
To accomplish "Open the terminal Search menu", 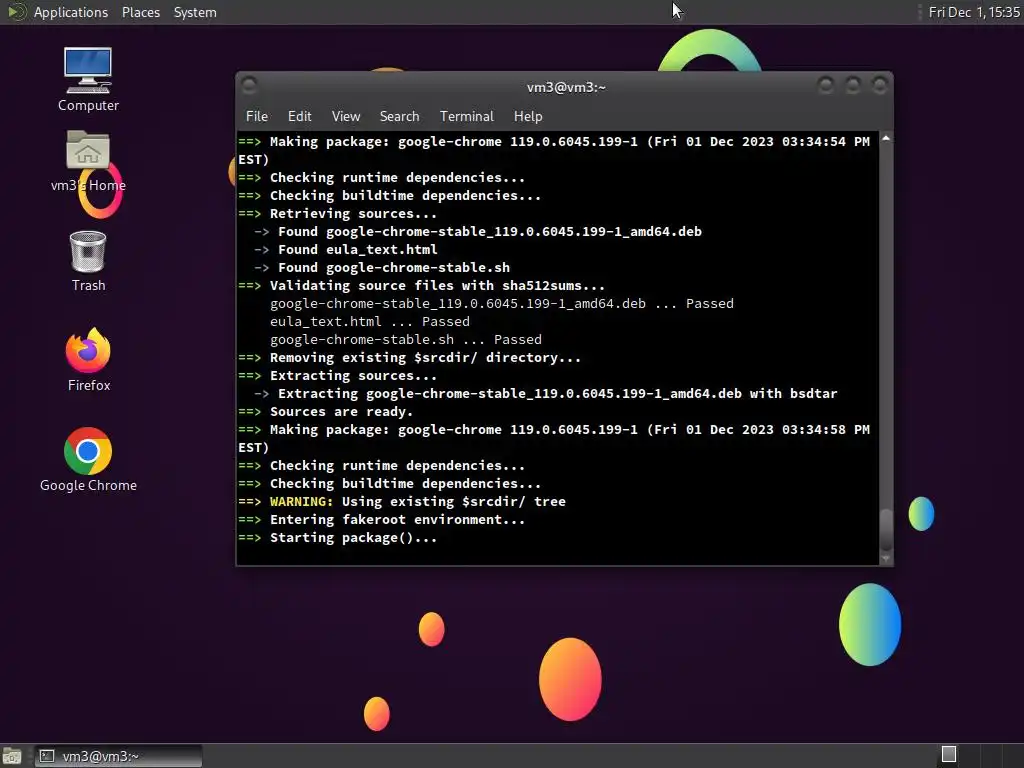I will [x=400, y=116].
